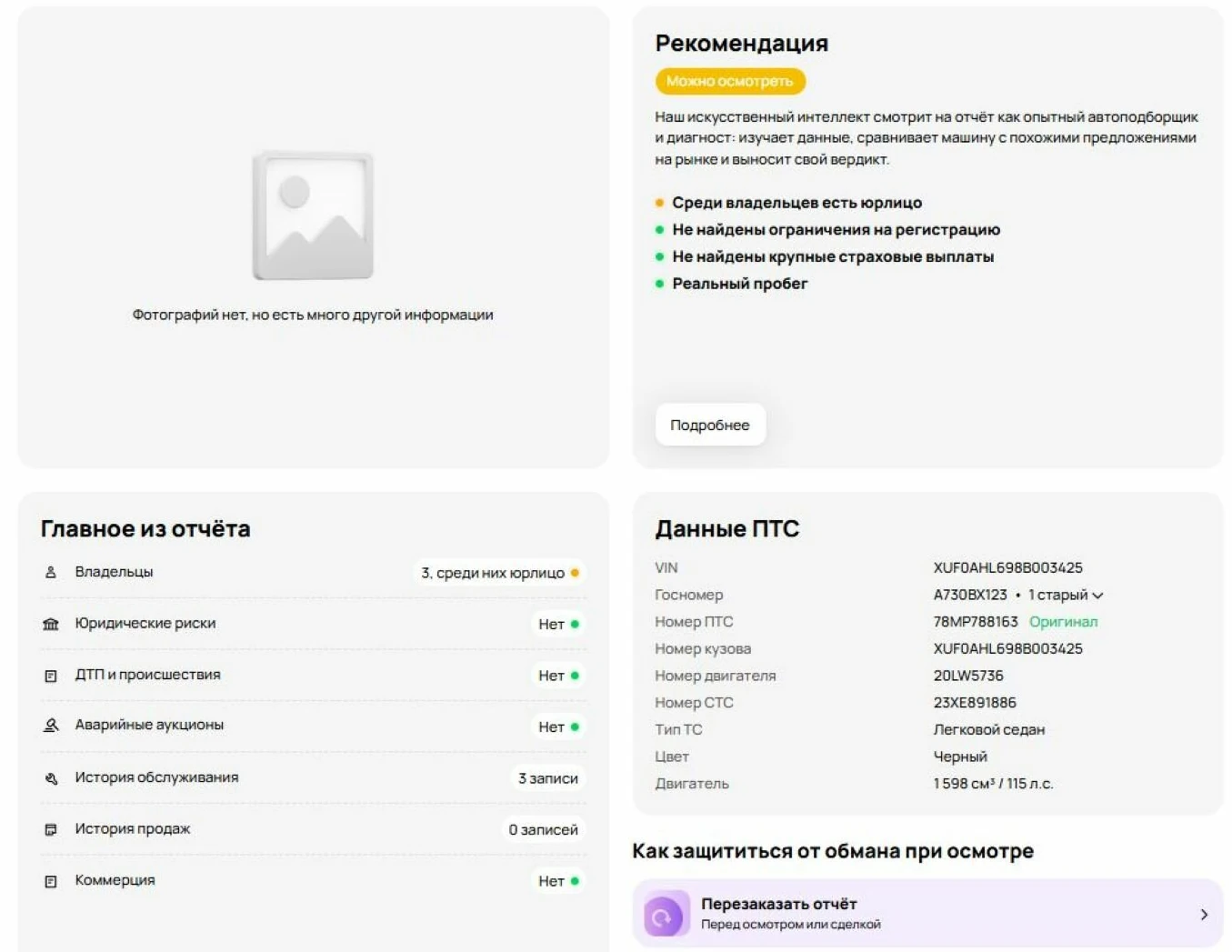Open the 'История обслуживания' row
This screenshot has height=952, width=1232.
coord(156,777)
